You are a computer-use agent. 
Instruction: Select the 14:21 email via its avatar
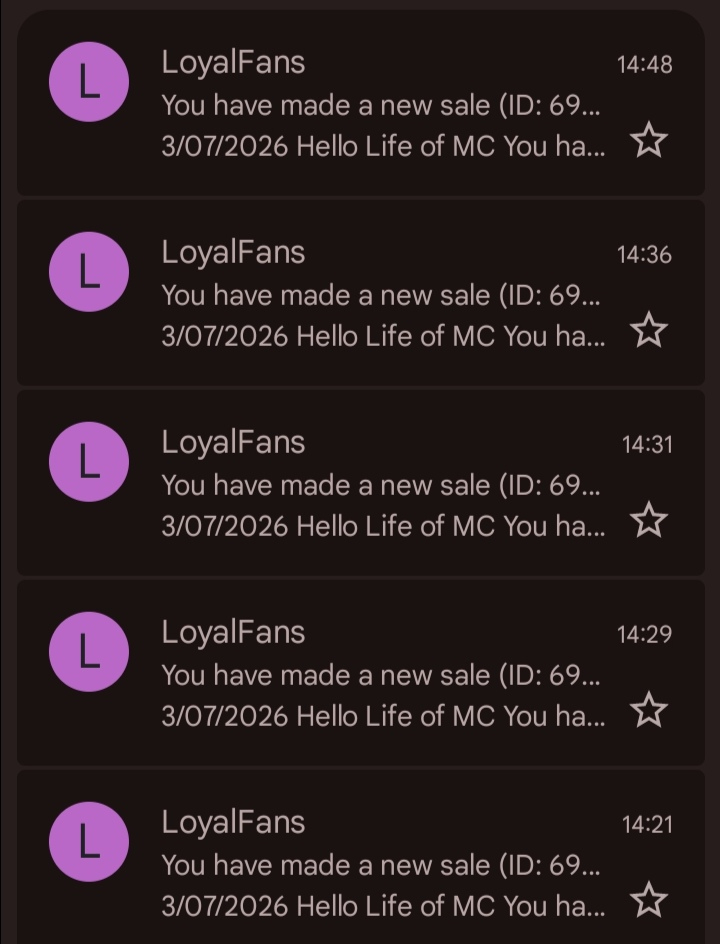(89, 842)
